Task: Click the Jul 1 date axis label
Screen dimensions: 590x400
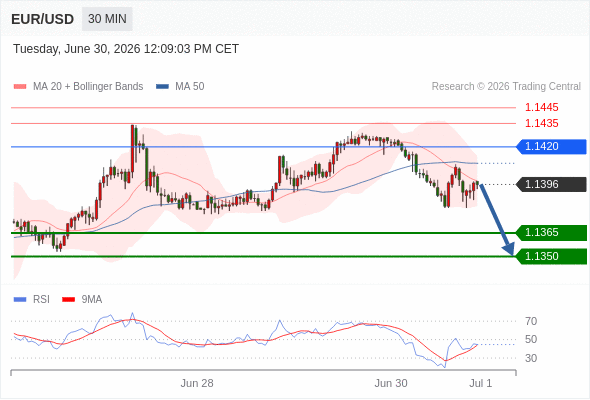Action: coord(481,383)
